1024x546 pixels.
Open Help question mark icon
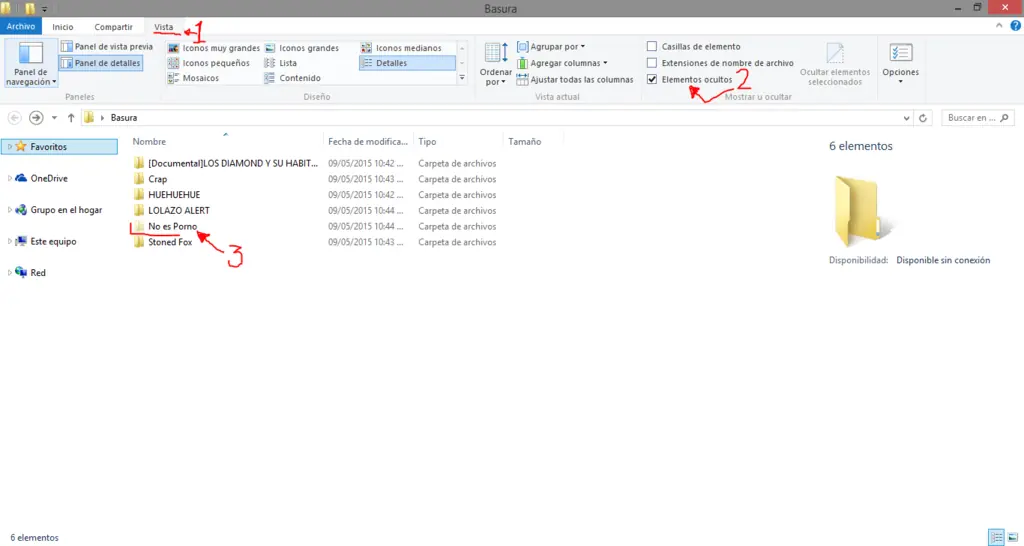1016,26
